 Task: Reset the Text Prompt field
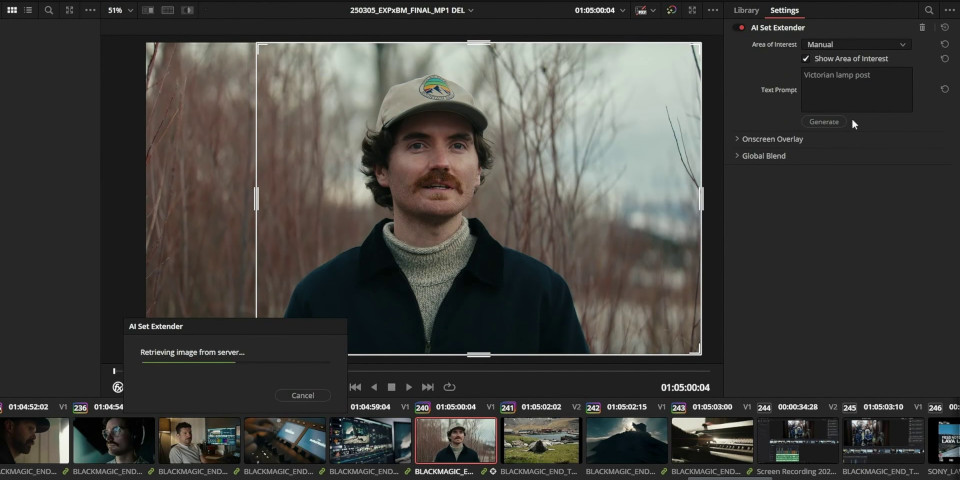[945, 89]
